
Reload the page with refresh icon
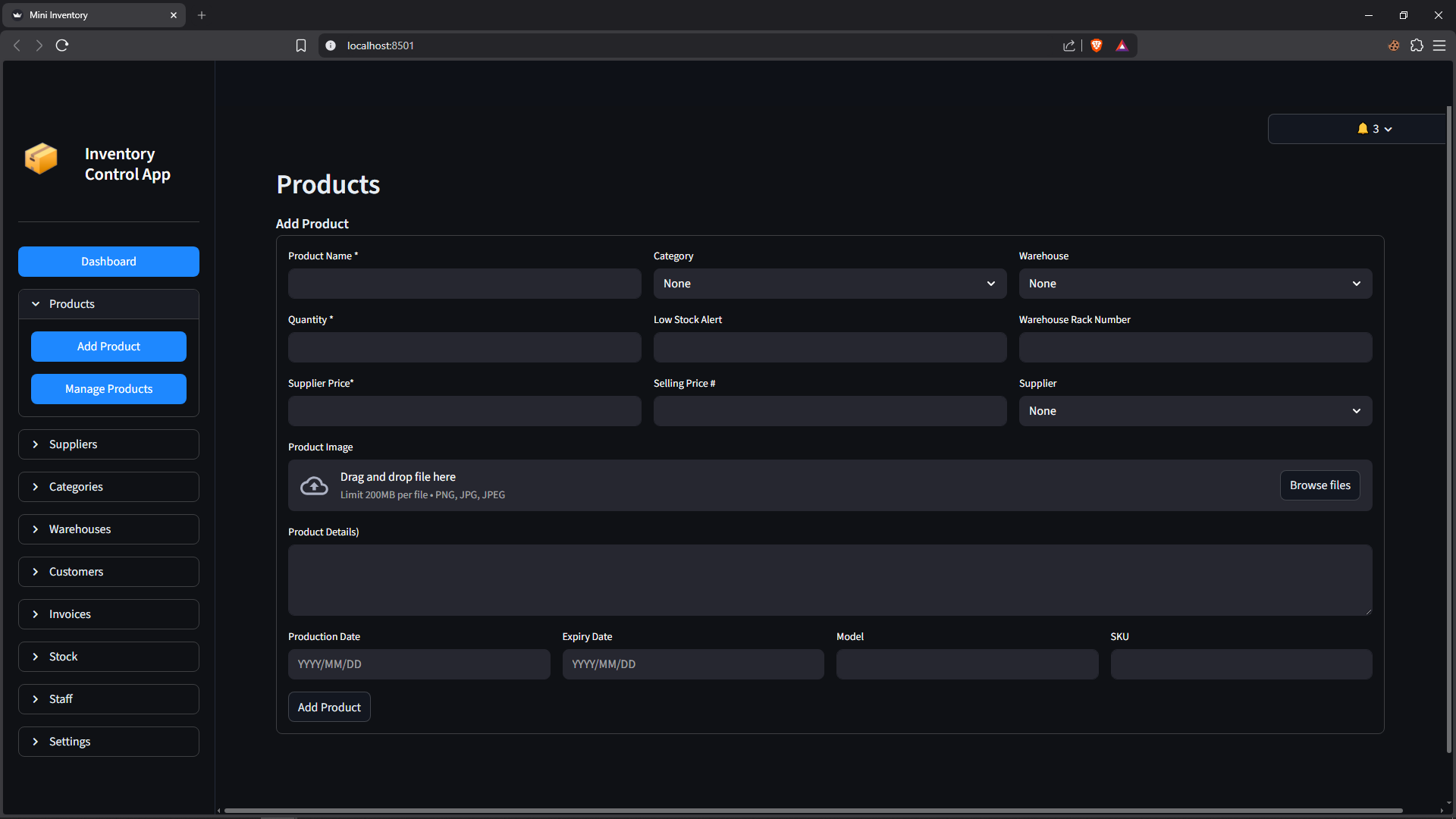click(x=62, y=45)
